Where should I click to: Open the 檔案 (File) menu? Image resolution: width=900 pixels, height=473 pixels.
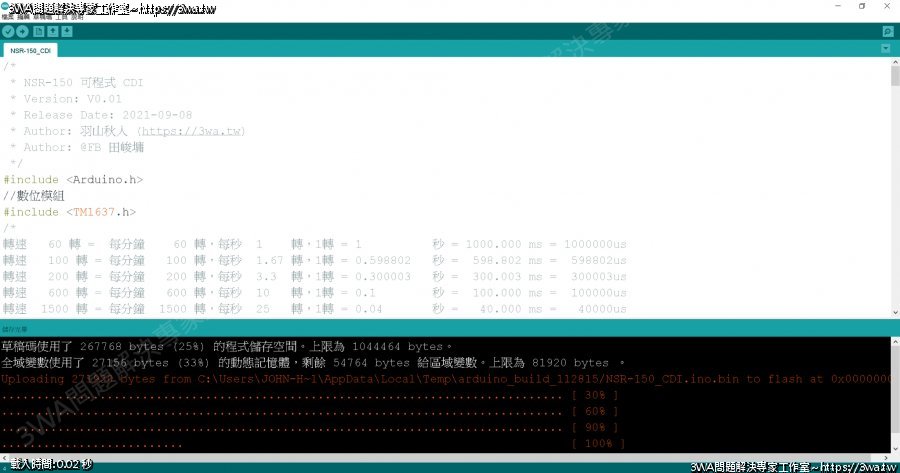[7, 18]
